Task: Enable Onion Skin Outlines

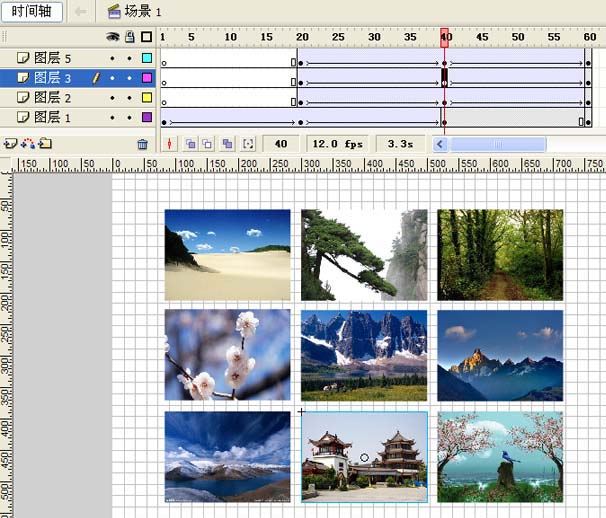Action: coord(207,144)
